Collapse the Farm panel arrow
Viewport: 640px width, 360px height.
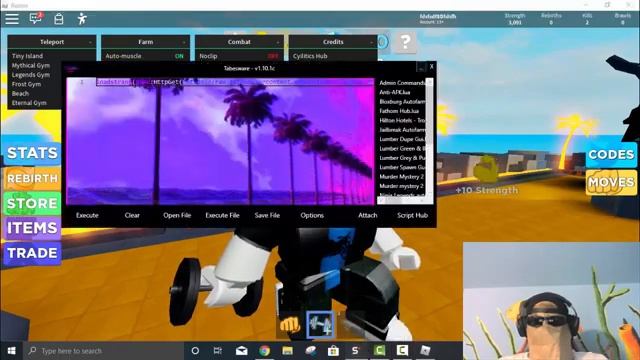point(184,42)
